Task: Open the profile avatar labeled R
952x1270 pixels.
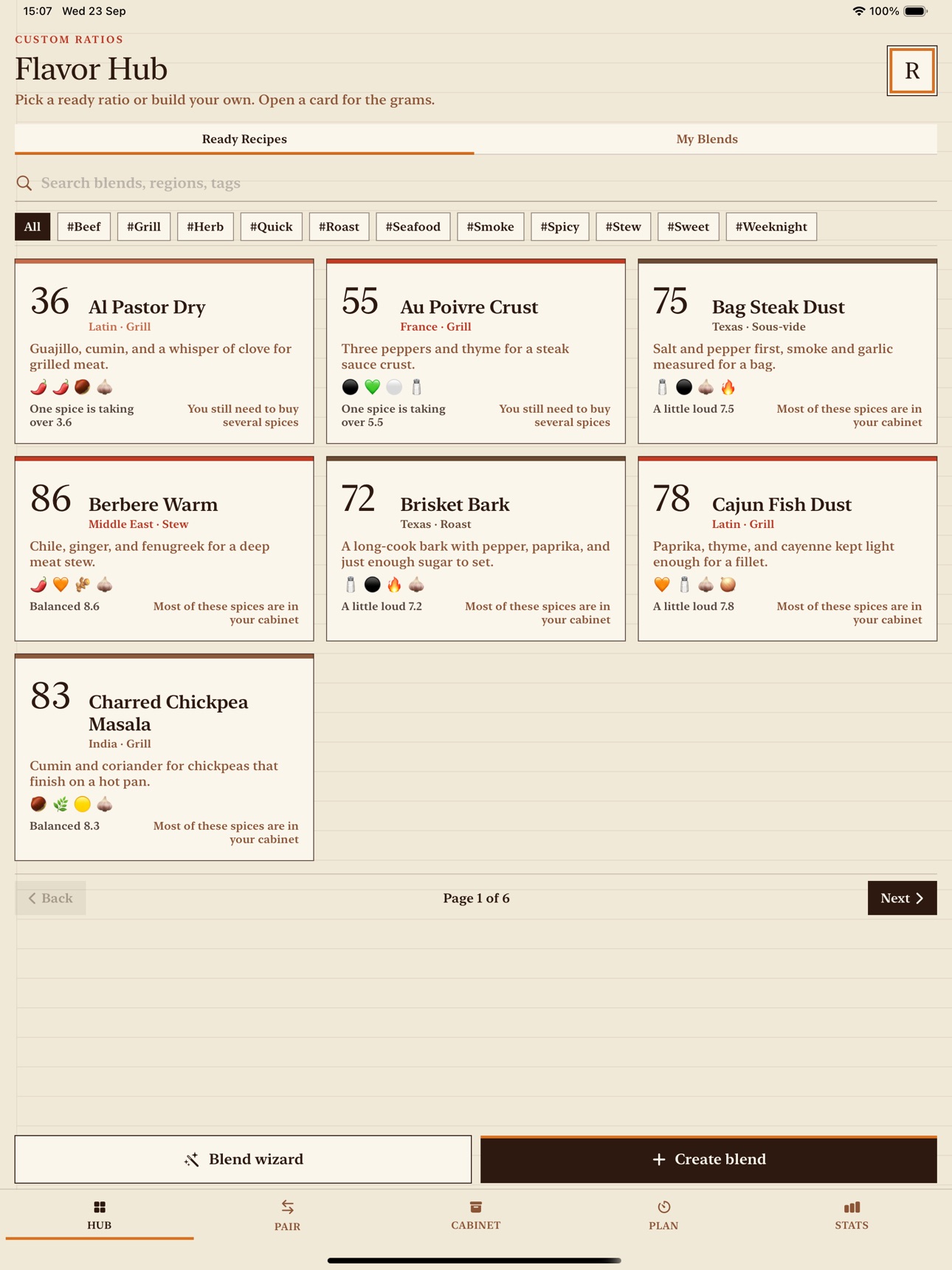Action: [911, 71]
